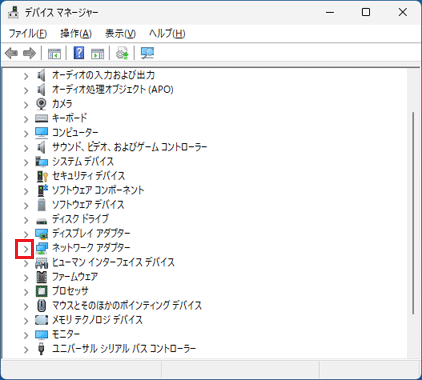The image size is (422, 380).
Task: Click the key icon for セキュリティ デバイス
Action: point(42,176)
